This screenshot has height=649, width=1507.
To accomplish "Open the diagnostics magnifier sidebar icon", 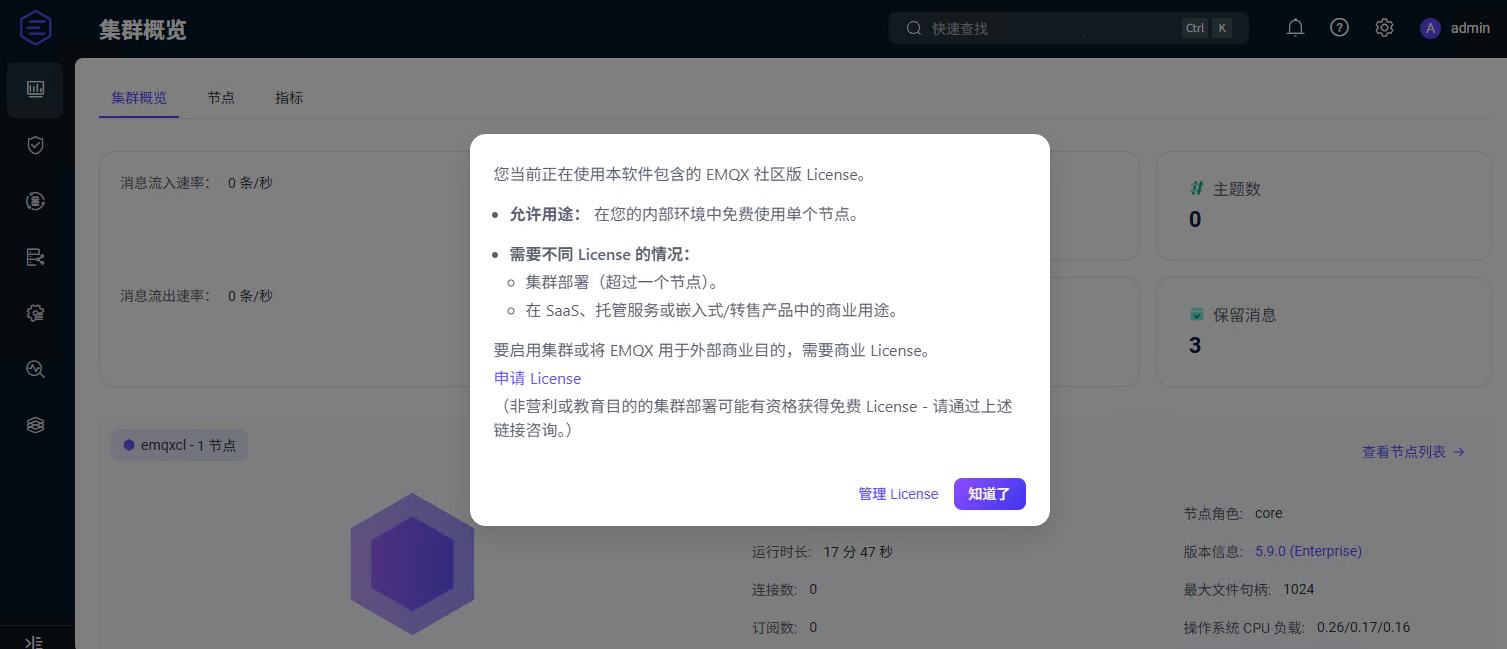I will click(x=35, y=369).
